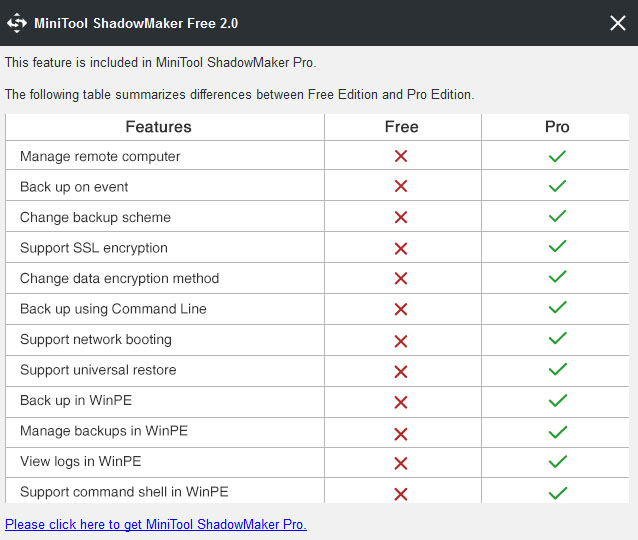Open the link to get ShadowMaker Pro
Screen dimensions: 638x540
[x=156, y=524]
